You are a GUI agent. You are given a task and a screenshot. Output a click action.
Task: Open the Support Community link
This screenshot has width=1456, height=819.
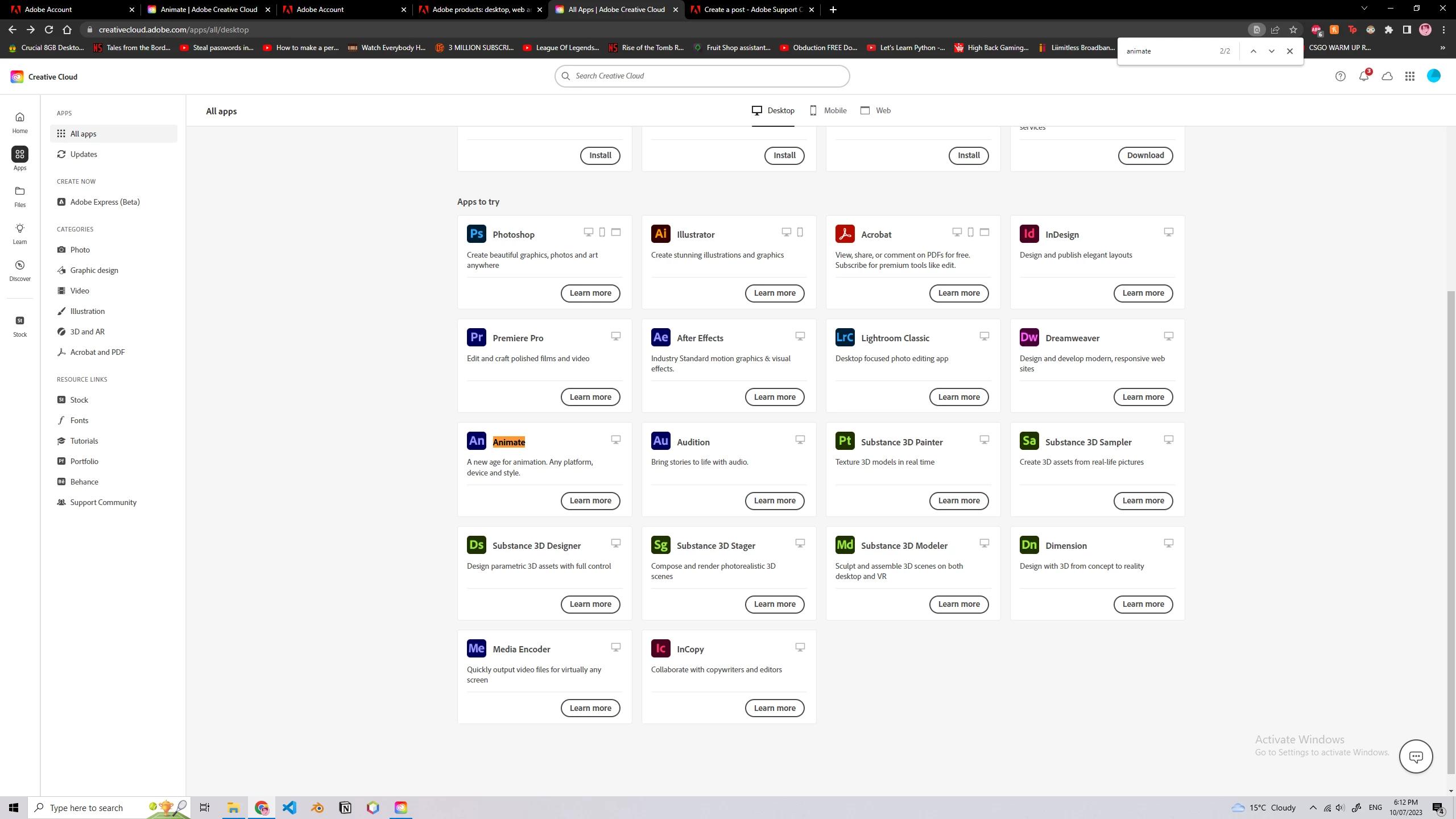pos(103,502)
